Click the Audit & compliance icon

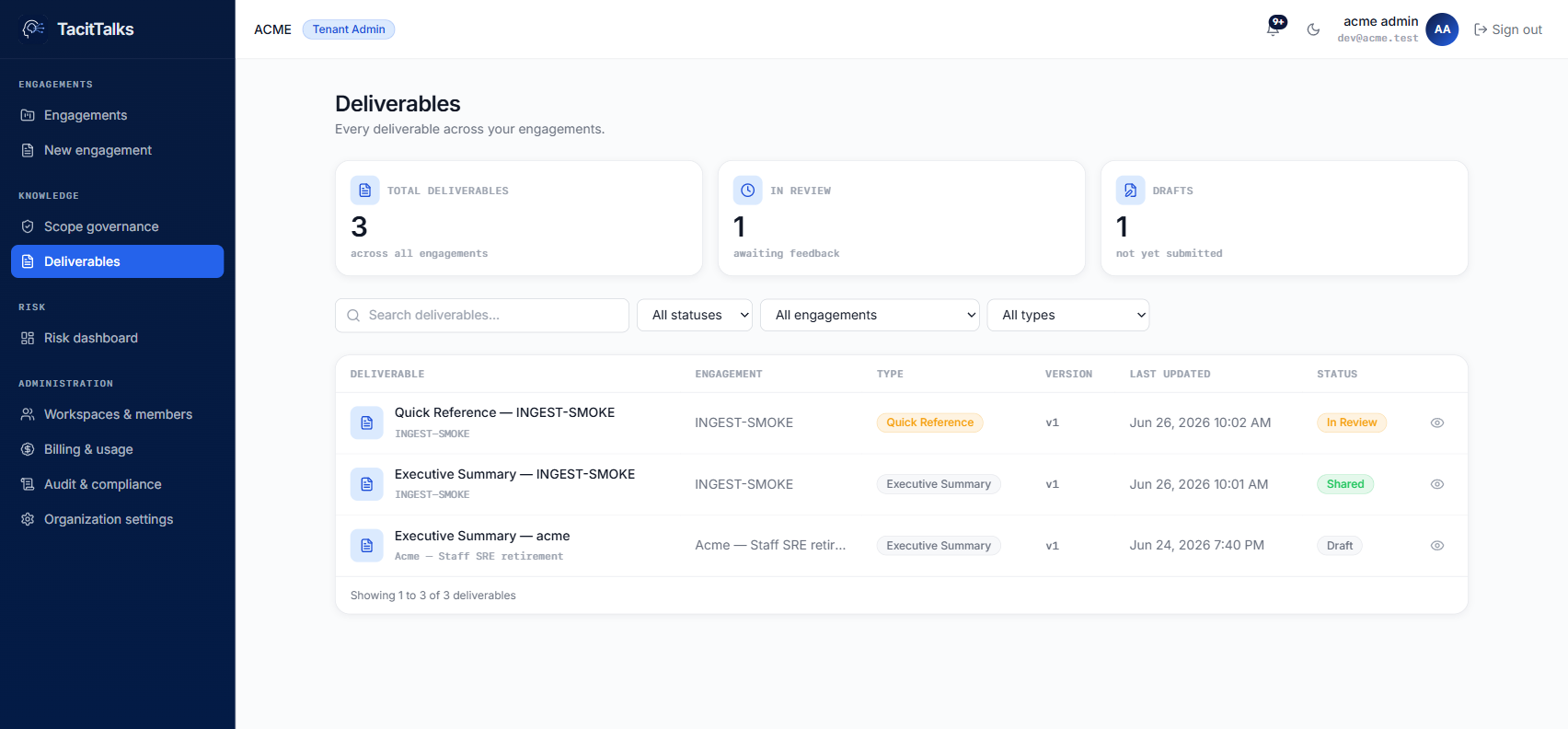[x=28, y=484]
